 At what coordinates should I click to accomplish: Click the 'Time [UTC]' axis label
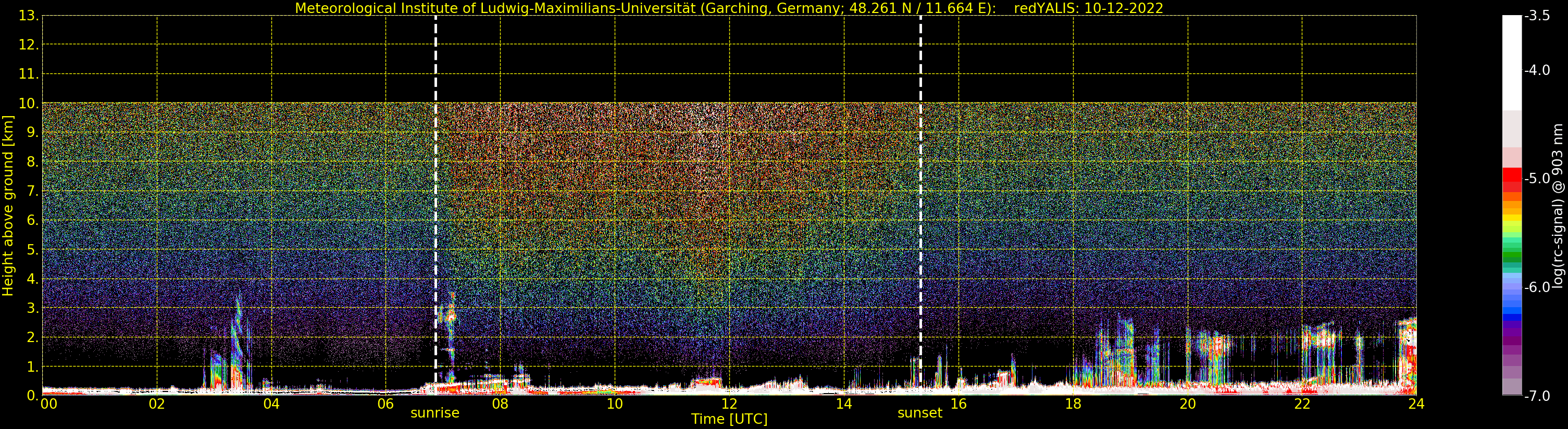tap(729, 419)
